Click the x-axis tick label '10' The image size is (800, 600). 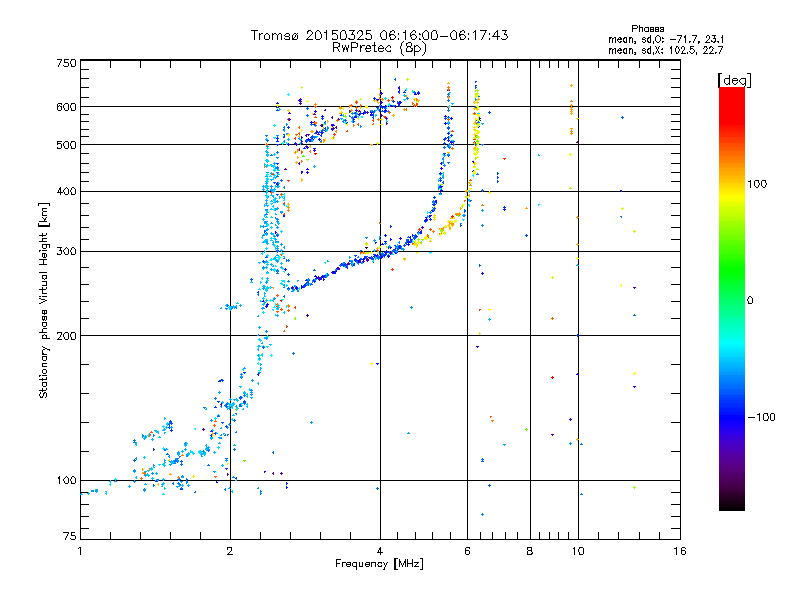578,551
